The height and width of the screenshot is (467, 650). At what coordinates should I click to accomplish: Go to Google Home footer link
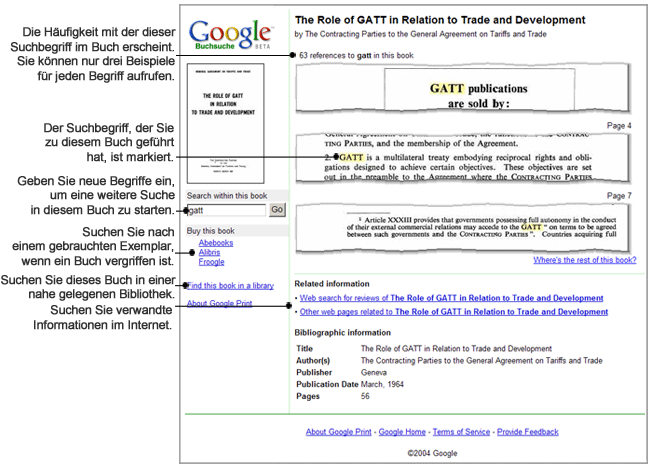tap(403, 432)
